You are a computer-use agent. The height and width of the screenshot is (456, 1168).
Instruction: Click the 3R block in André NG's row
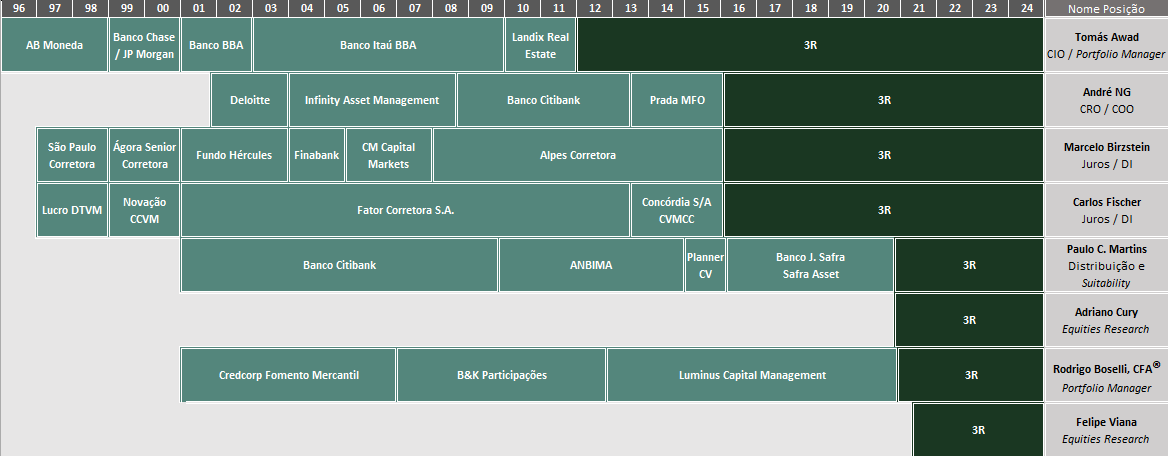coord(883,100)
